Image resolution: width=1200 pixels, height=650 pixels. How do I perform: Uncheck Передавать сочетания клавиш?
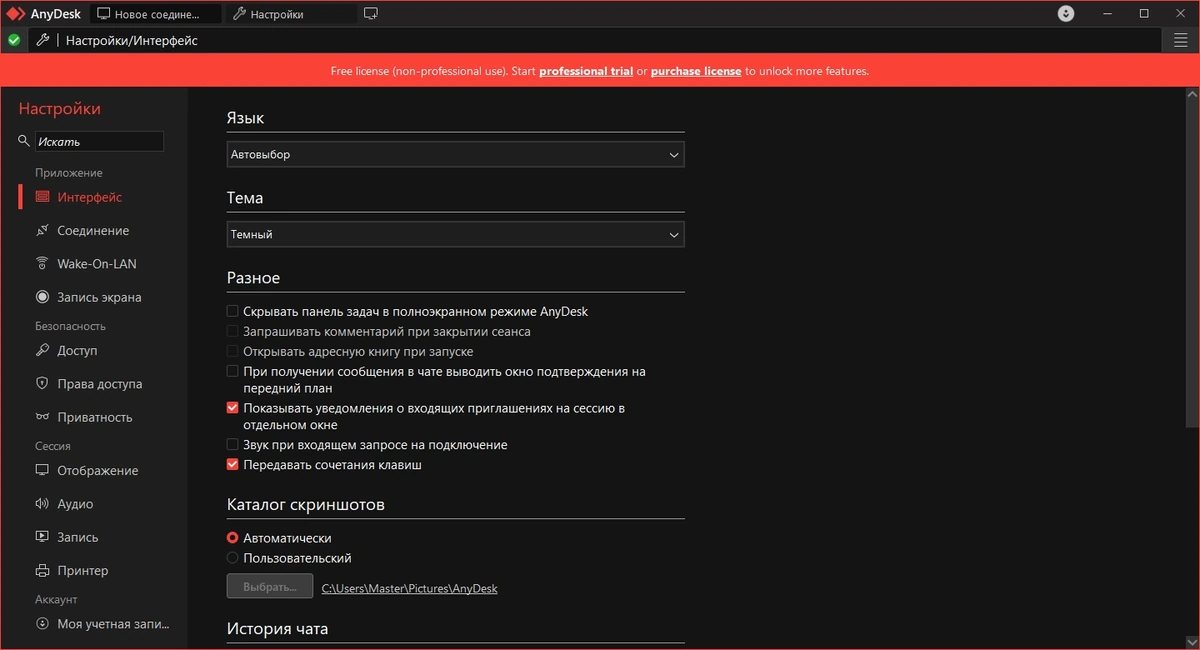[x=233, y=464]
